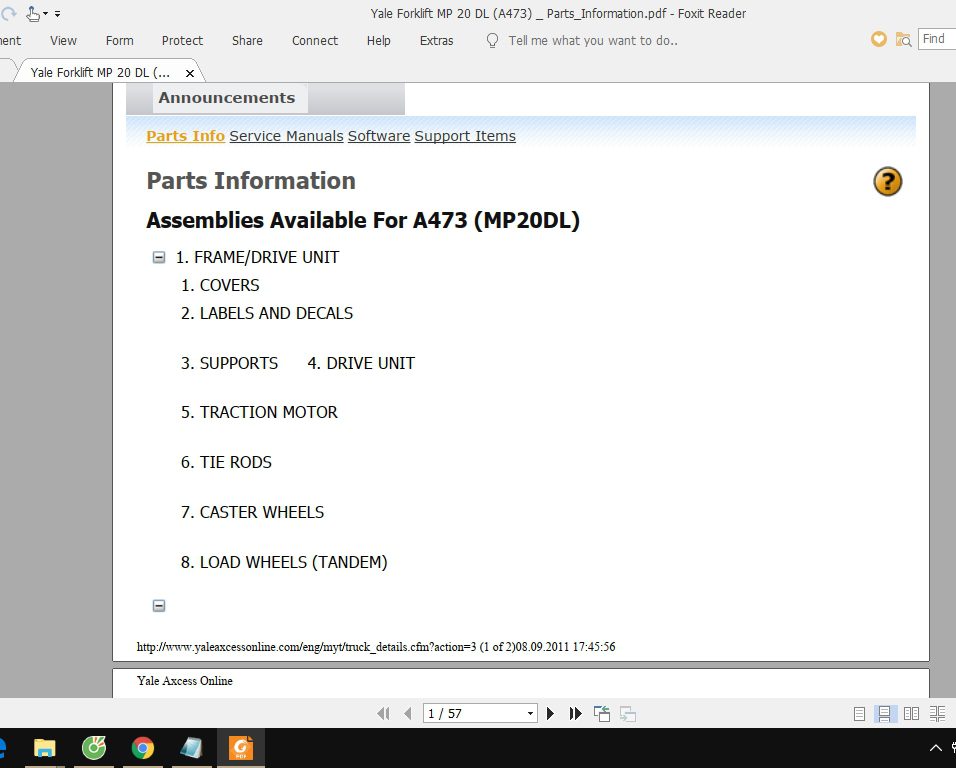Click Tell me what you want to do box

click(x=593, y=41)
